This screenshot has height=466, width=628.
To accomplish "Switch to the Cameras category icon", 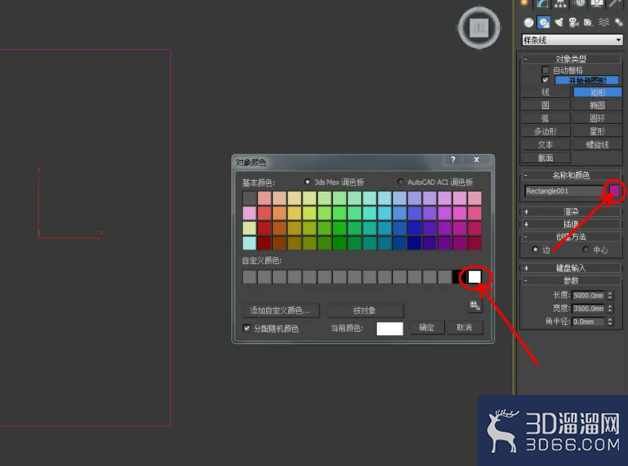I will [574, 22].
